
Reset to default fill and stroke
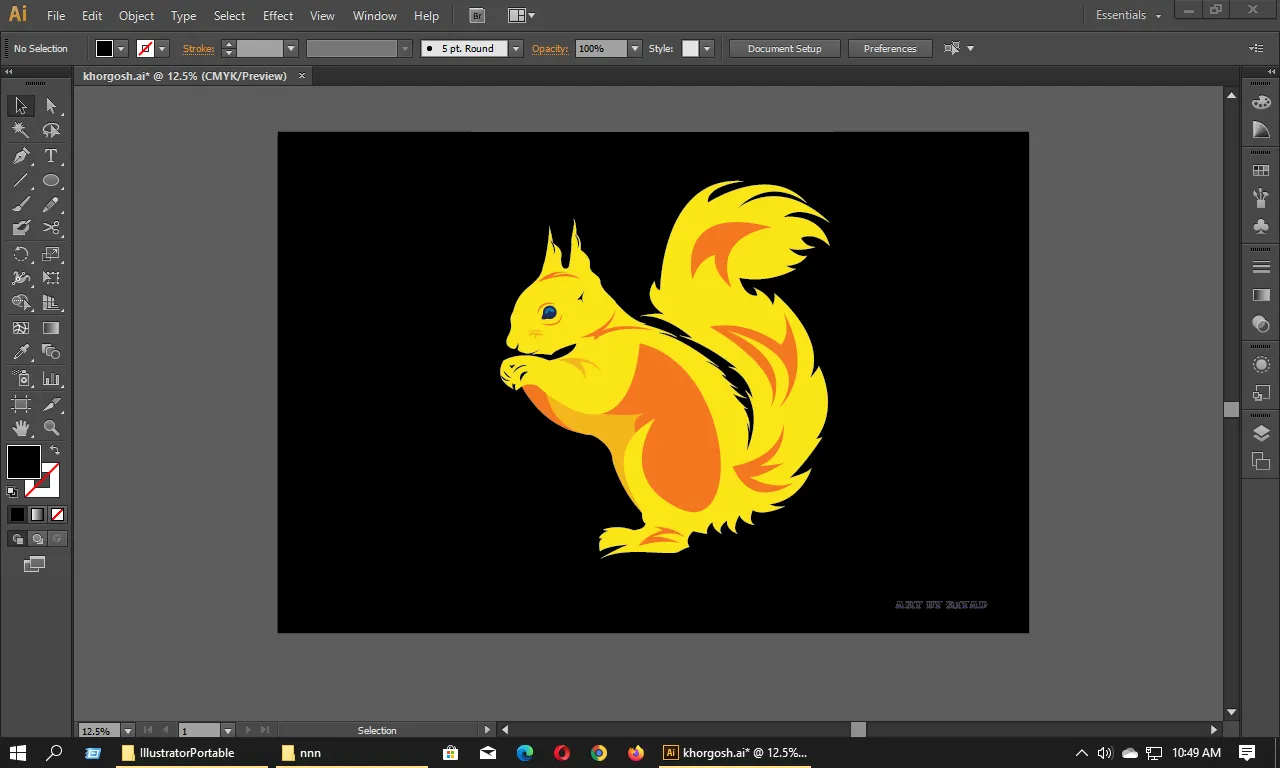12,492
